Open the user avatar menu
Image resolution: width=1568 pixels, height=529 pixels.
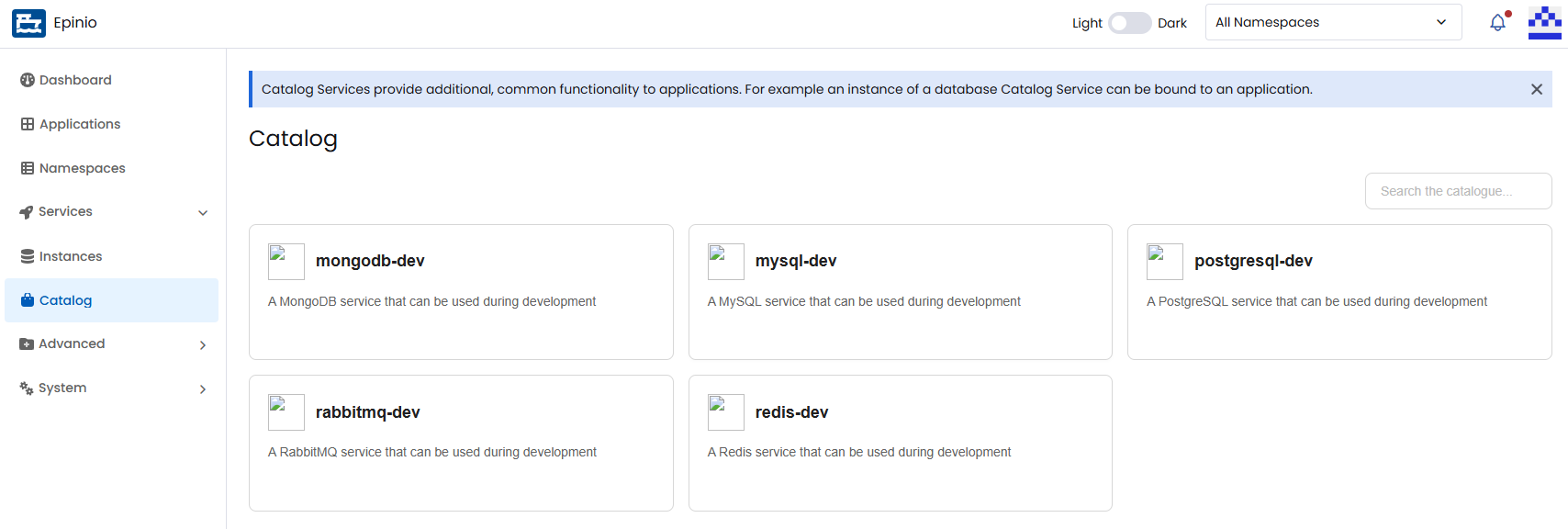[x=1545, y=23]
